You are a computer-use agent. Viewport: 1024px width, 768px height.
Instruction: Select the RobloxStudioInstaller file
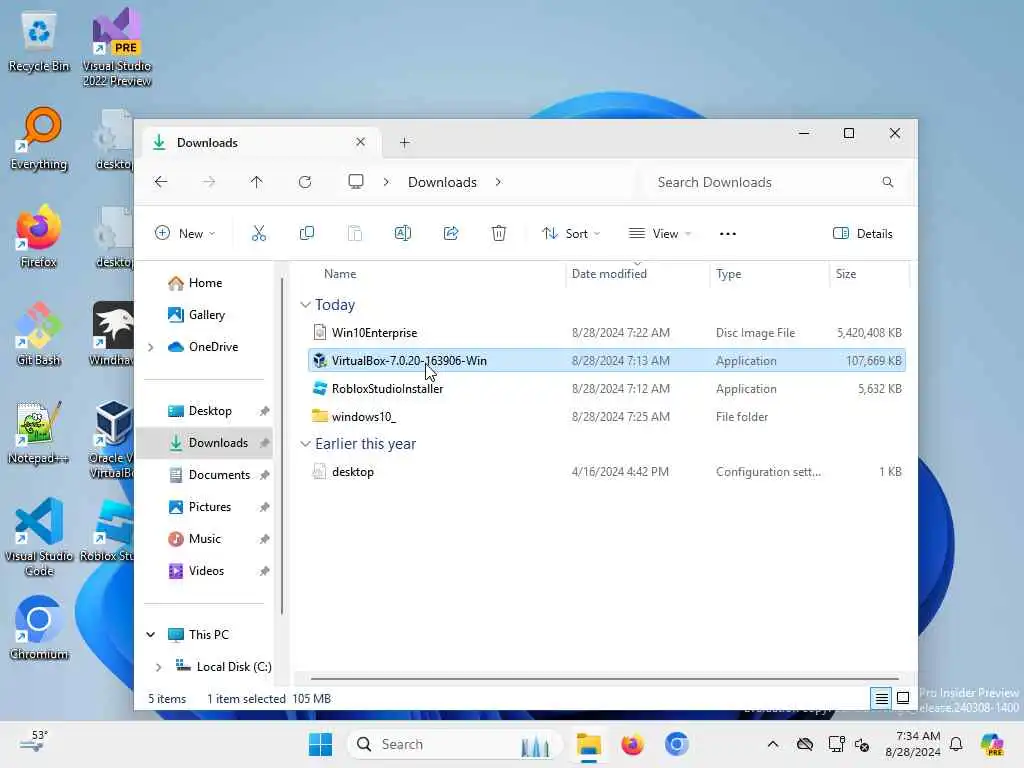pos(607,389)
